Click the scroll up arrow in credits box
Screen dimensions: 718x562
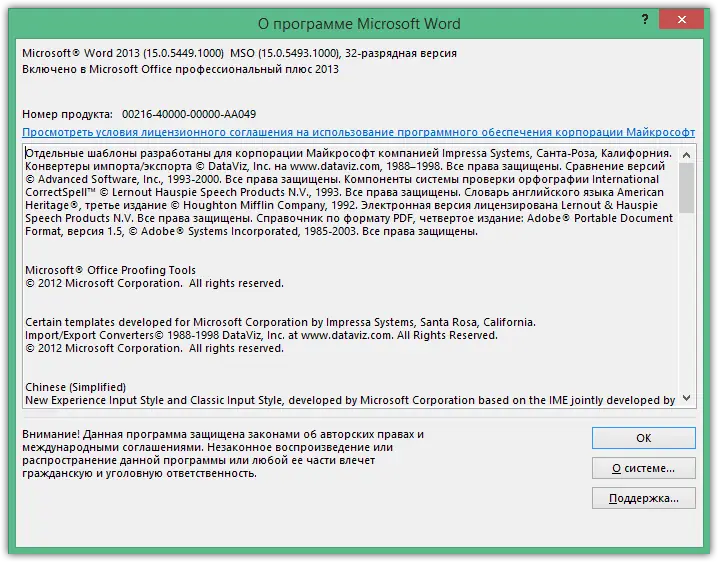point(686,155)
